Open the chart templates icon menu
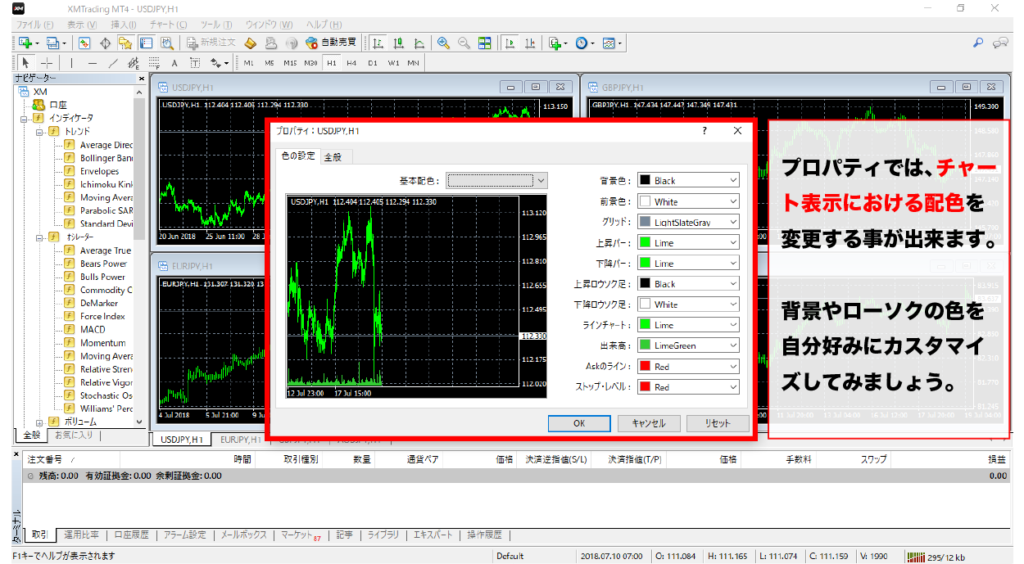 pyautogui.click(x=611, y=43)
